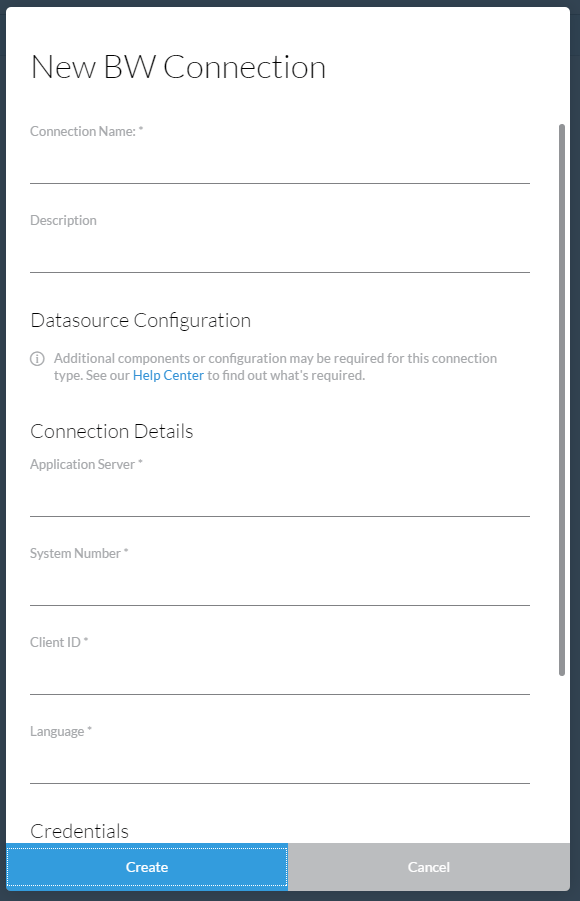580x901 pixels.
Task: Cancel the new BW connection dialog
Action: tap(429, 867)
